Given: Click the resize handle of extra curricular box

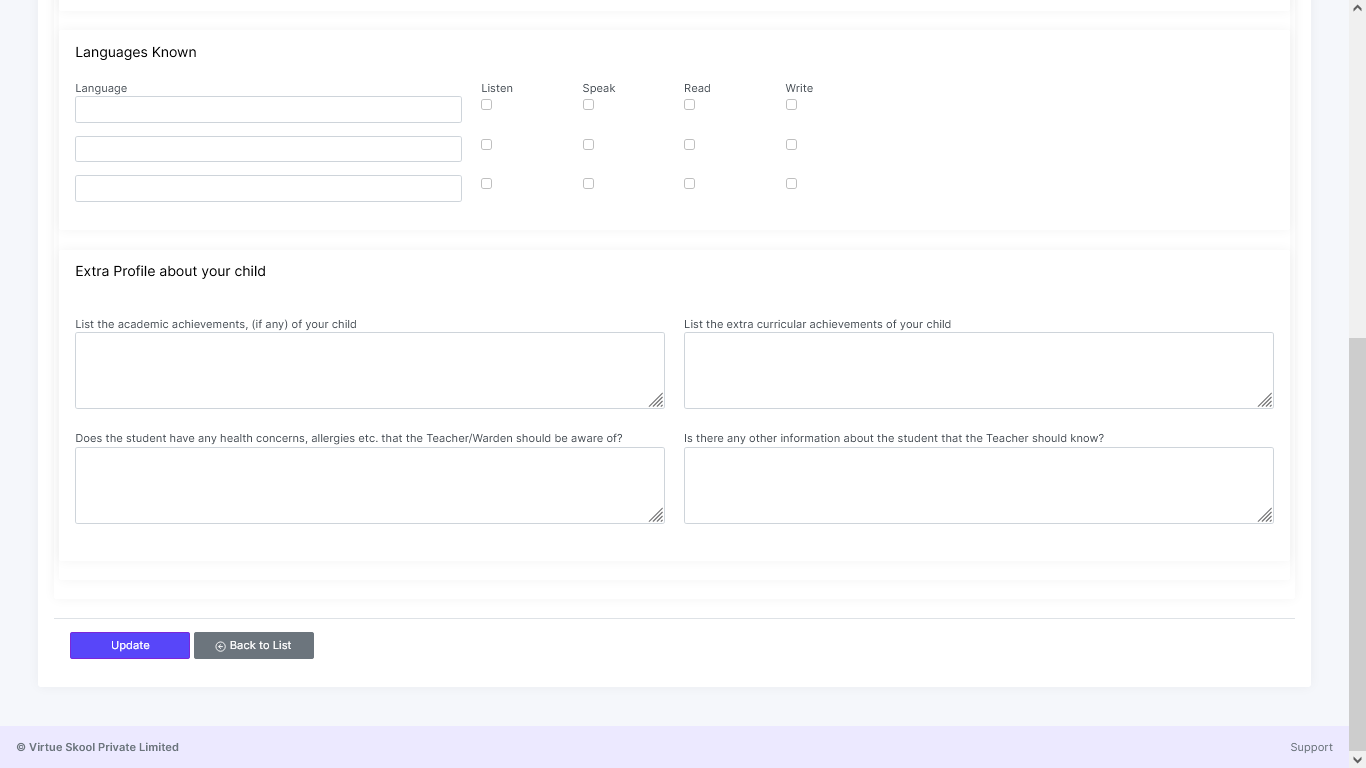Looking at the screenshot, I should [1265, 400].
